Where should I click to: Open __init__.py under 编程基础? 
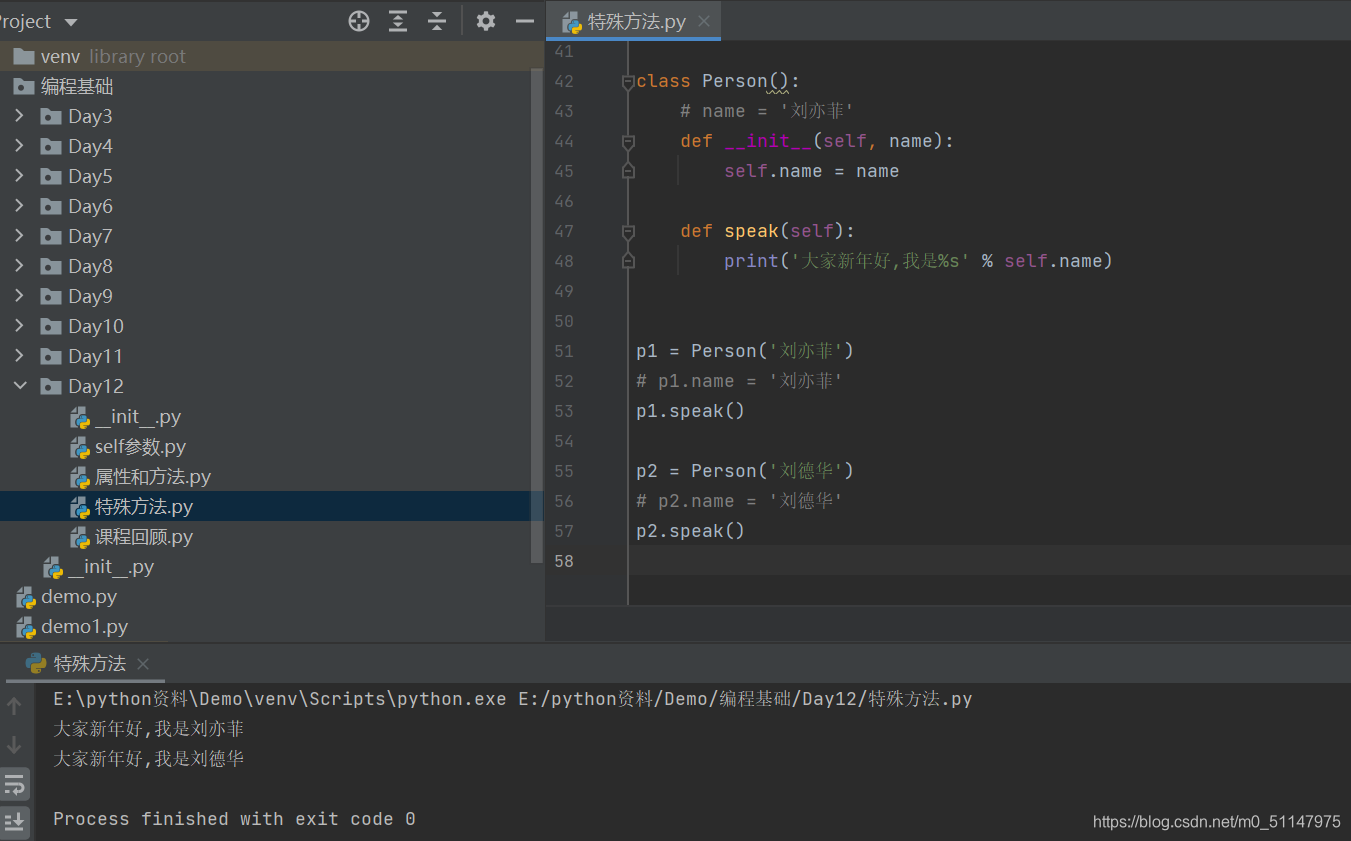tap(111, 567)
